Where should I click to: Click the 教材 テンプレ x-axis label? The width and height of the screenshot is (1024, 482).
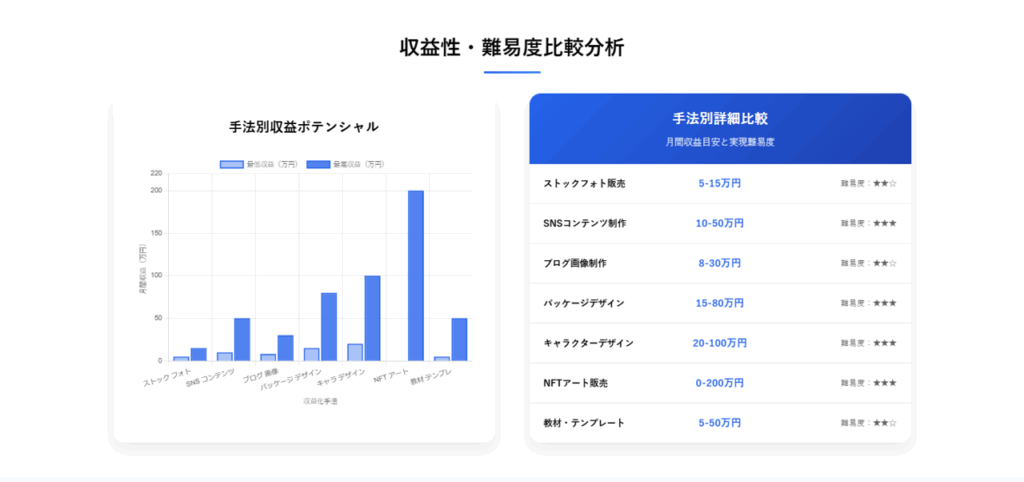click(432, 376)
